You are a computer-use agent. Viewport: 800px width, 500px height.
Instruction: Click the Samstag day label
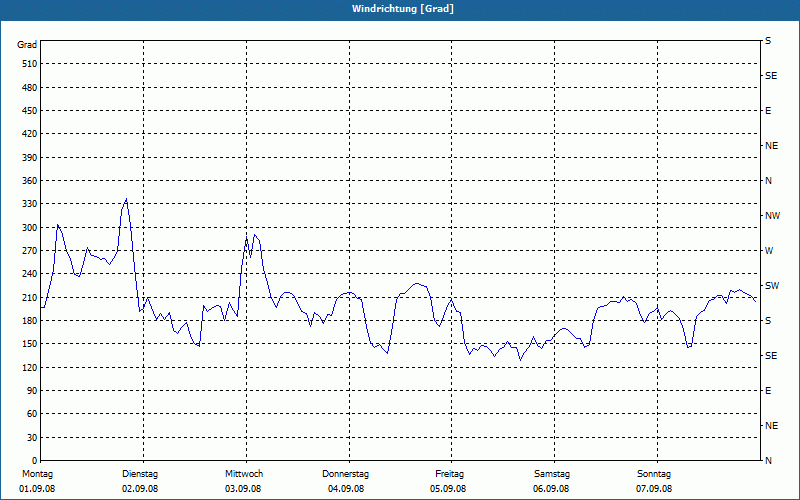pyautogui.click(x=552, y=474)
